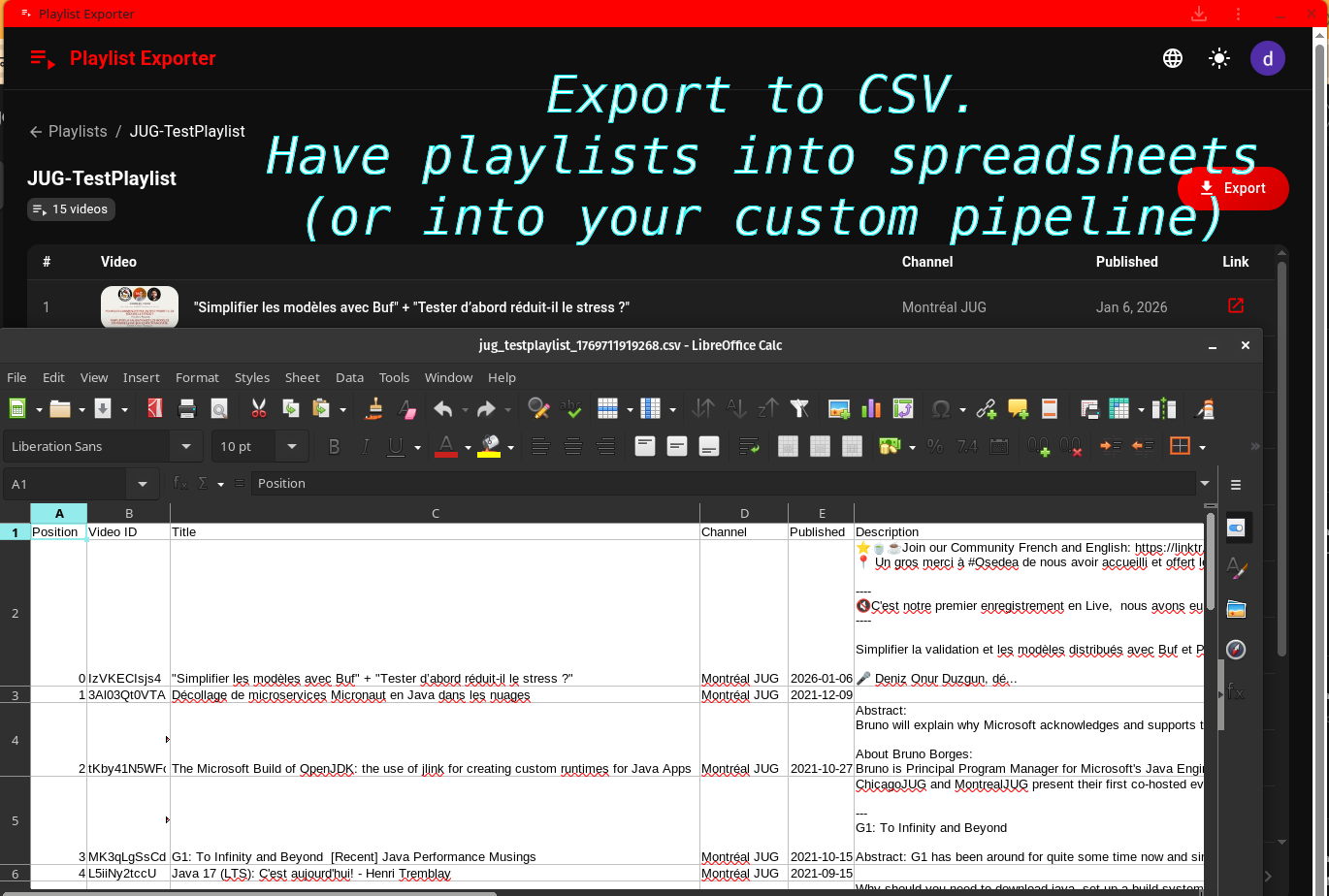Open the Insert menu
Viewport: 1329px width, 896px height.
pyautogui.click(x=142, y=377)
